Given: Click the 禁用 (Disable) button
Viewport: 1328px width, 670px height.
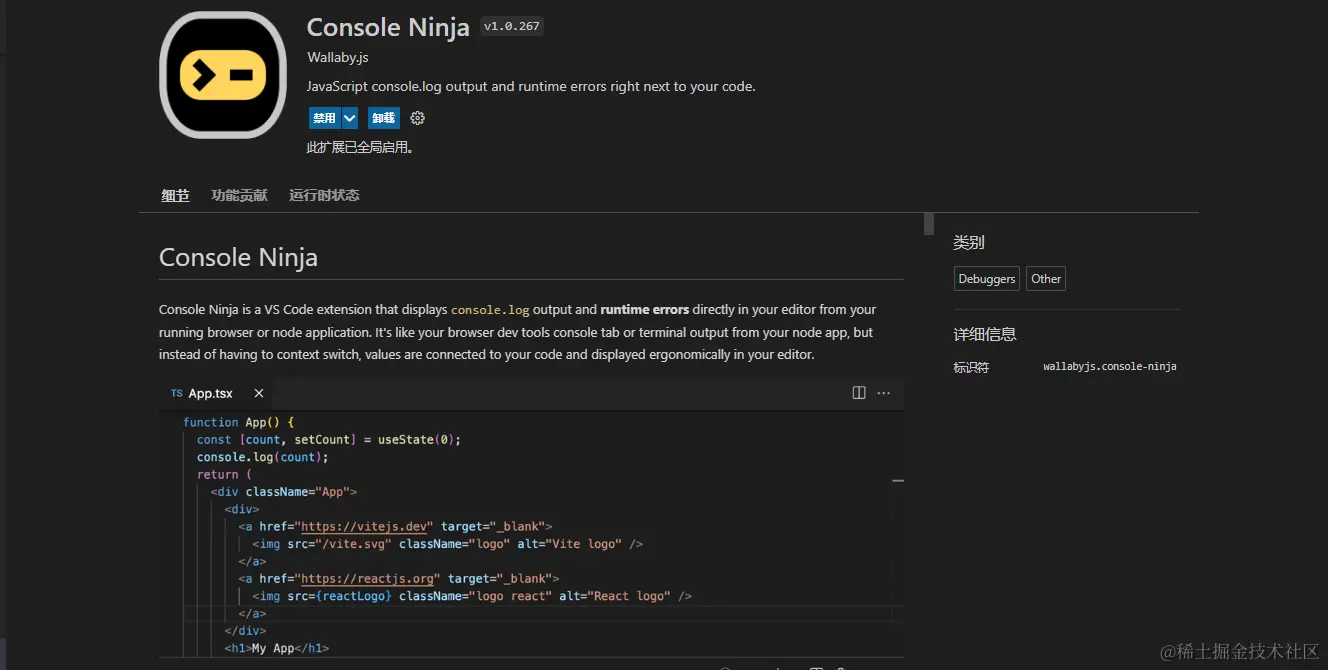Looking at the screenshot, I should click(324, 118).
